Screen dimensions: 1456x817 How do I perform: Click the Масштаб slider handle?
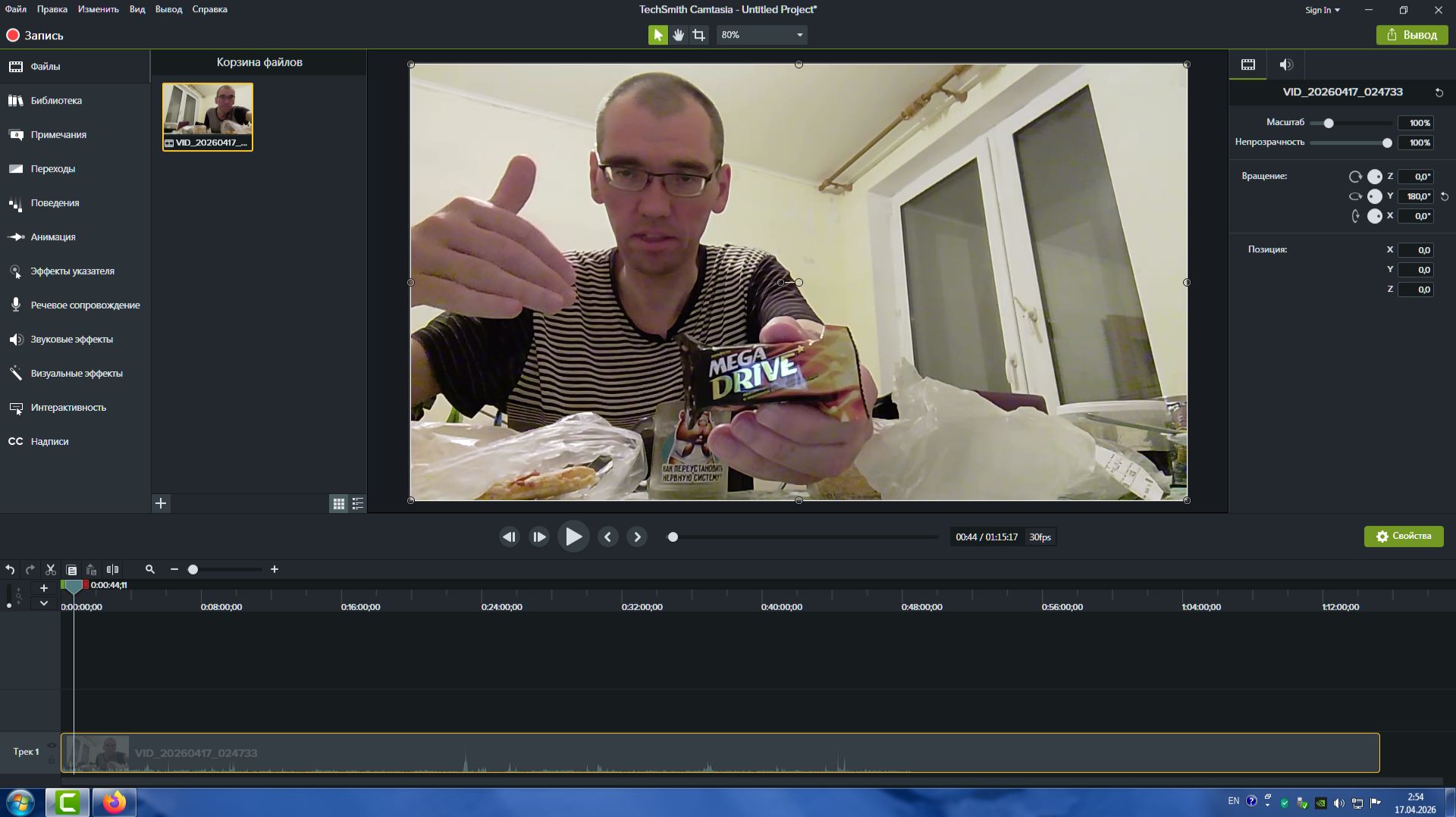(x=1329, y=123)
